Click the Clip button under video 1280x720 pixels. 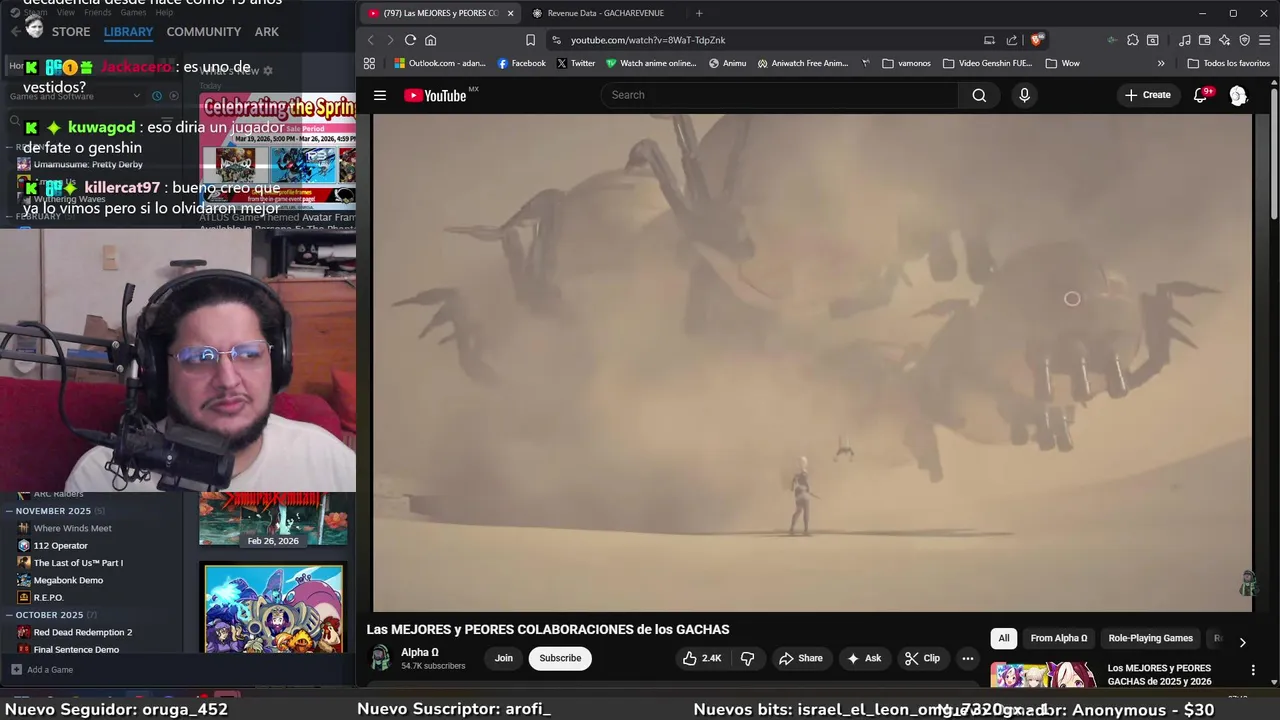922,658
